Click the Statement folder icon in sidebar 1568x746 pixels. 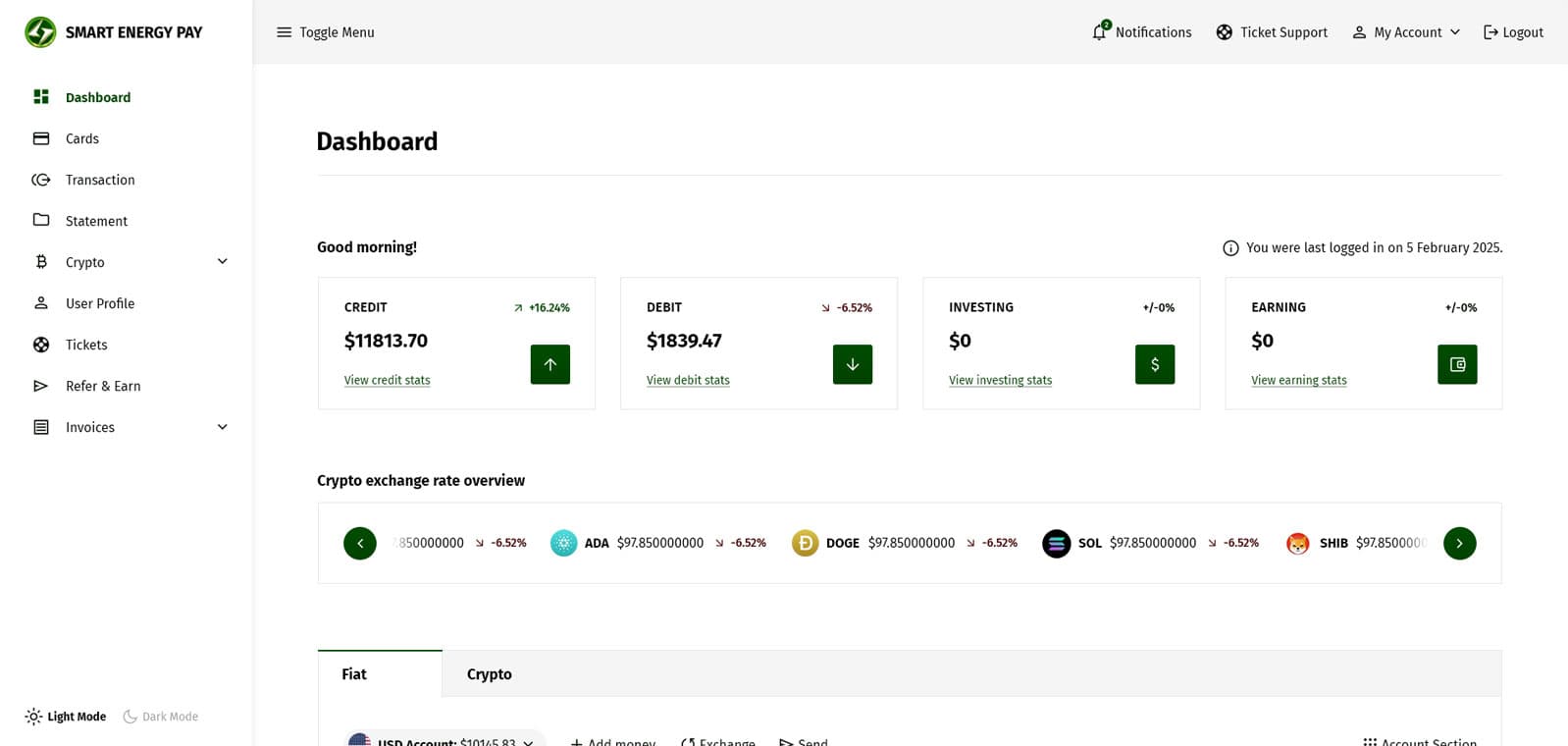[41, 220]
